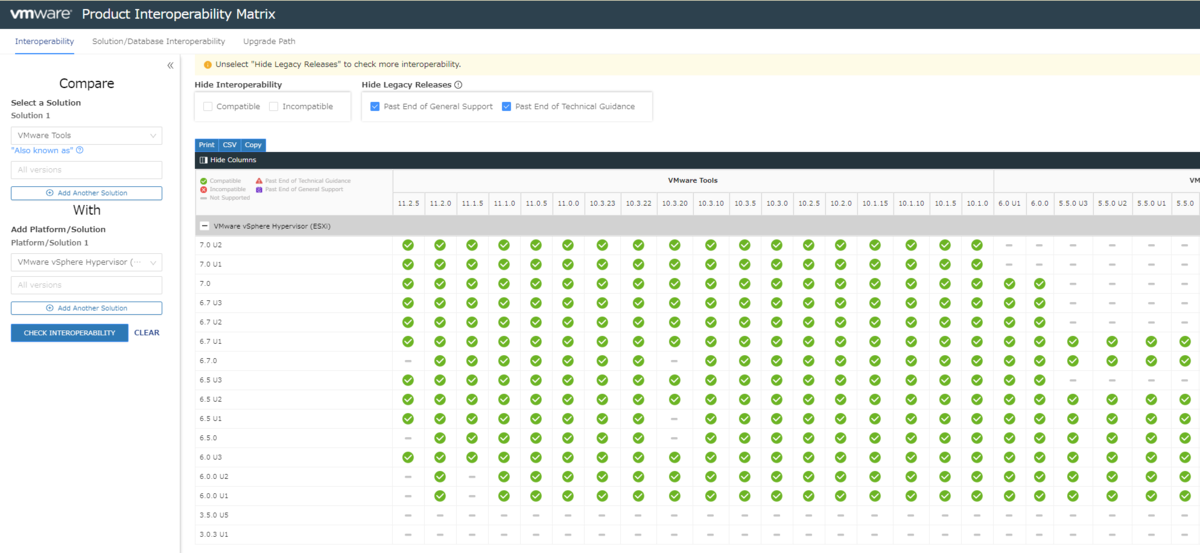1200x553 pixels.
Task: Click the CHECK INTEROPERABILITY button
Action: [69, 332]
